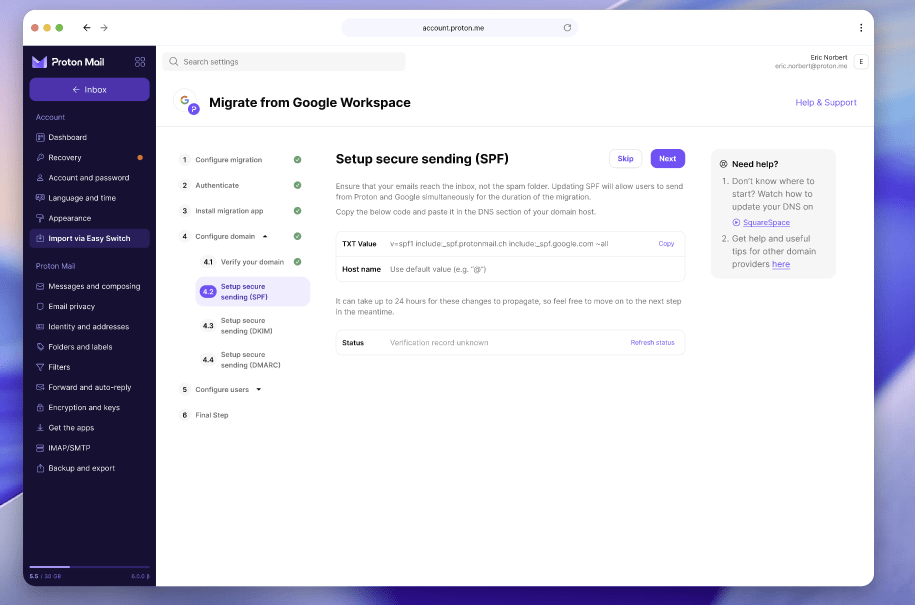Click the Recovery key icon
The width and height of the screenshot is (915, 605).
40,158
